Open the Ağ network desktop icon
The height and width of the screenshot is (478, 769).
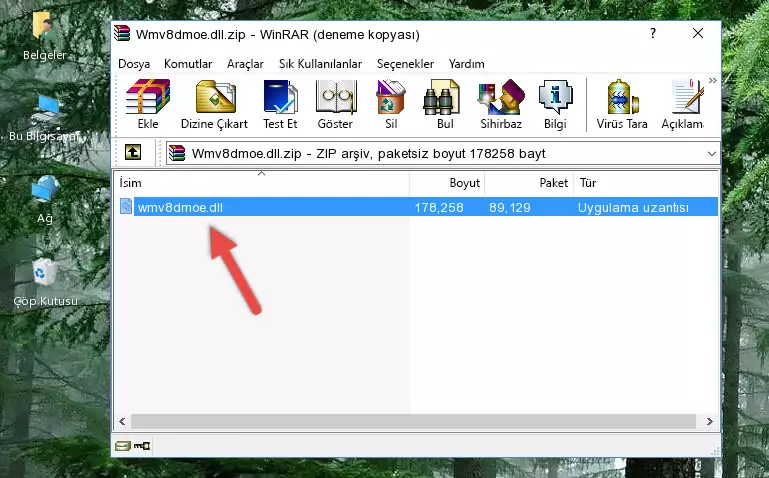(x=45, y=200)
